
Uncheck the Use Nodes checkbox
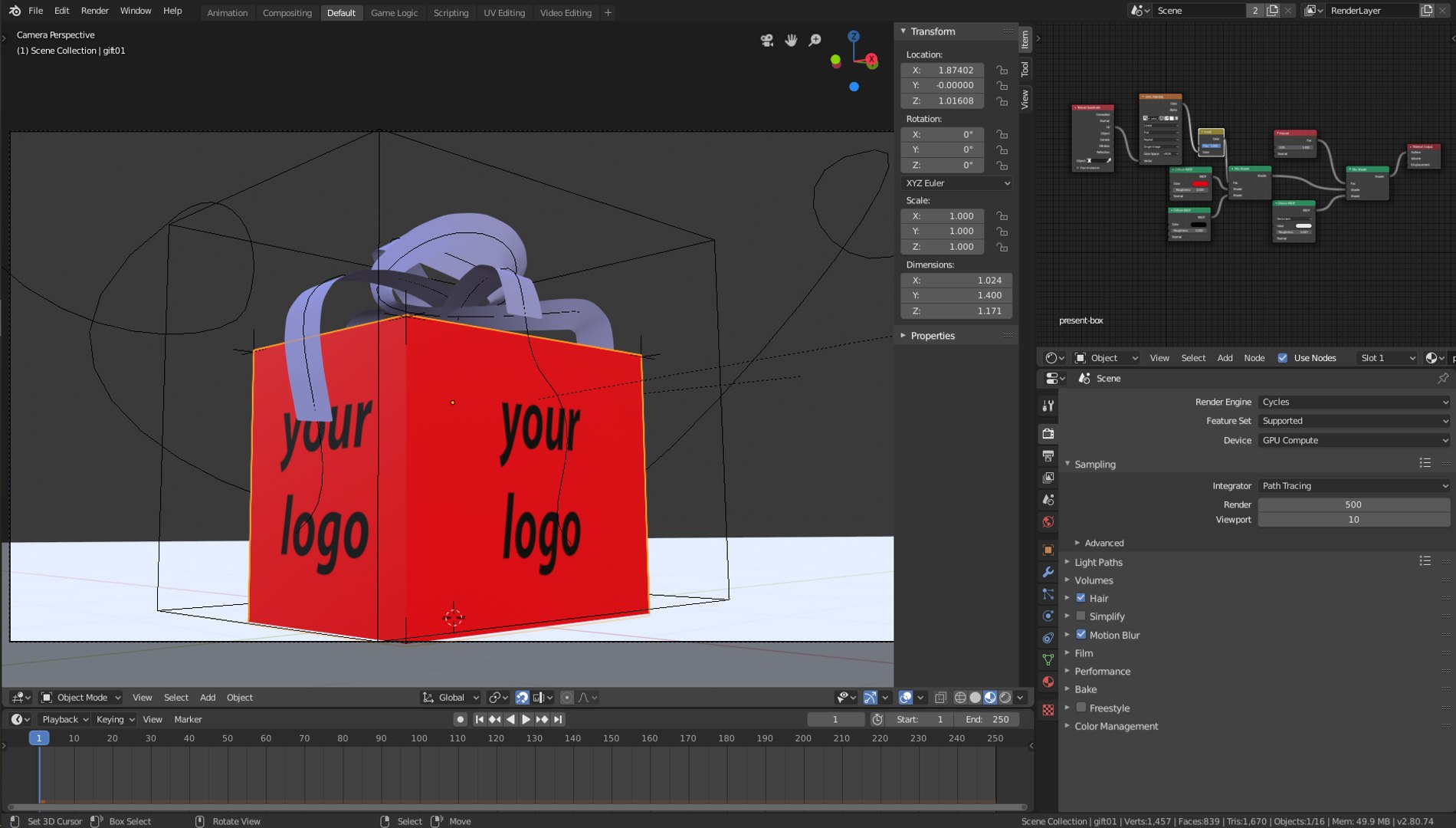1282,358
